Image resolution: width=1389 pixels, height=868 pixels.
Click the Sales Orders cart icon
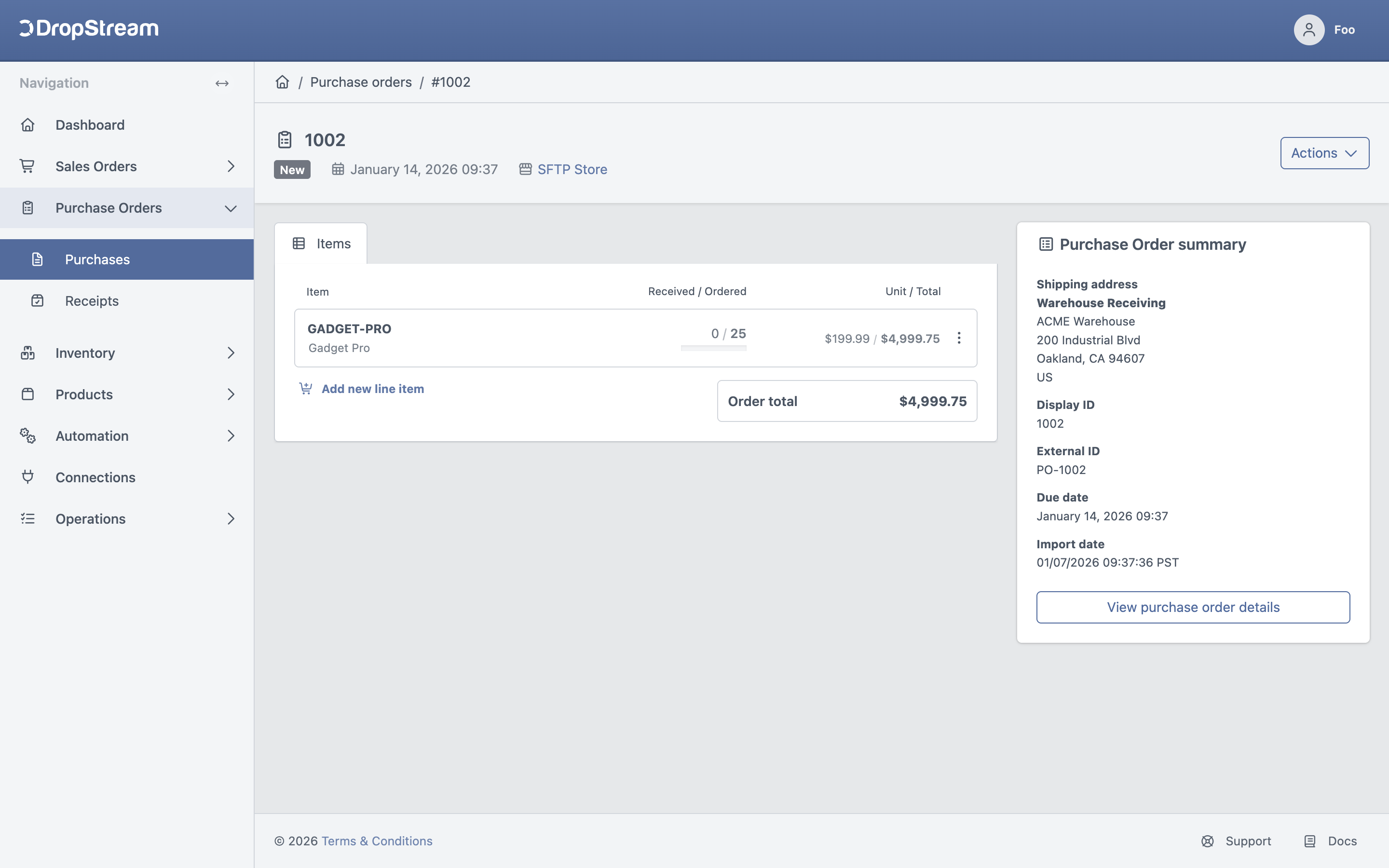[x=27, y=166]
